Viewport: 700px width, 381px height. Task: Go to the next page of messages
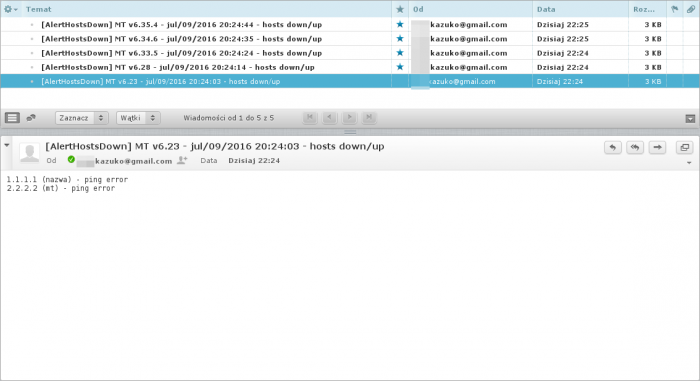pos(349,117)
